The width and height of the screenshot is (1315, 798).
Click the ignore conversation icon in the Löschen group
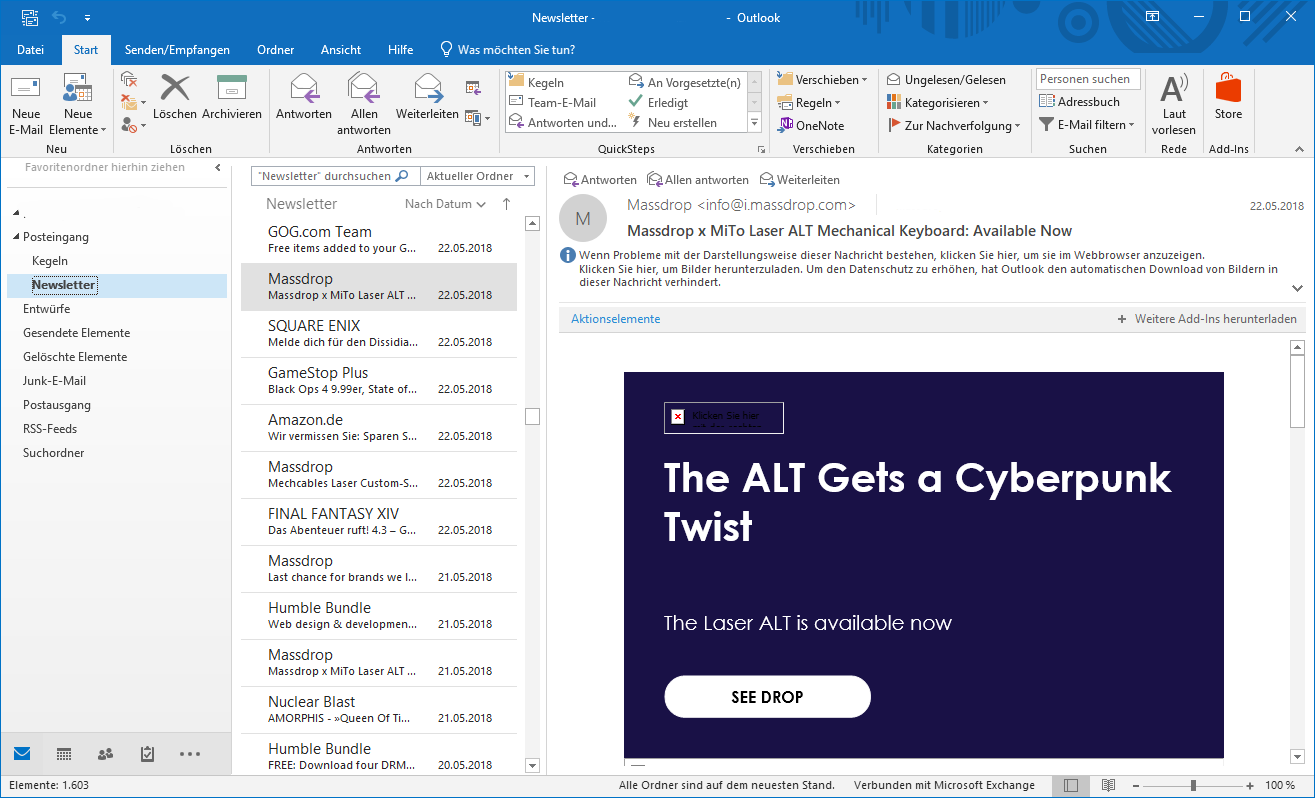129,78
